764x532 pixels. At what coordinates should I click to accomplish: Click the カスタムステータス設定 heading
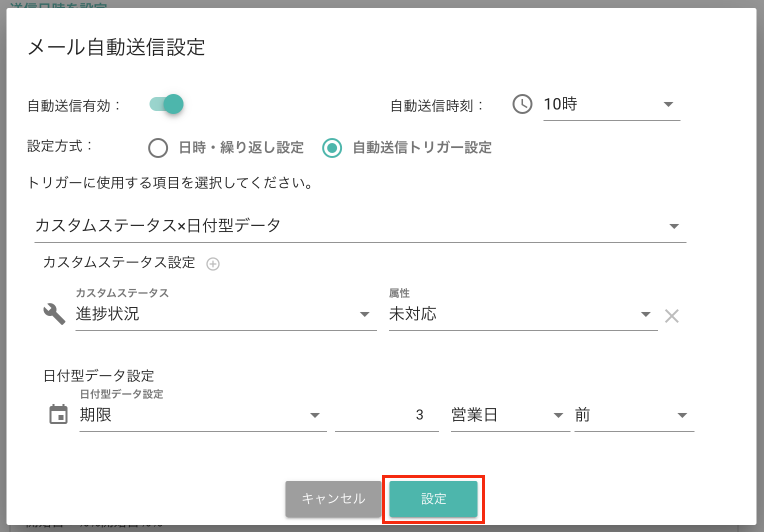[x=119, y=263]
